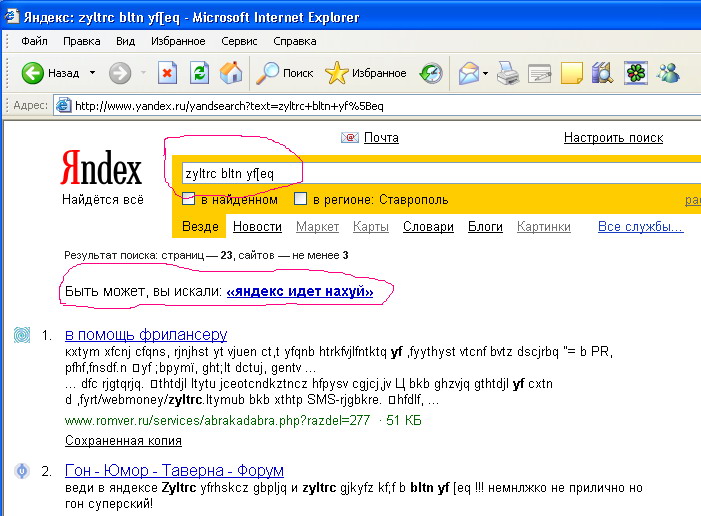Open the Research books toolbar icon
Image resolution: width=701 pixels, height=516 pixels.
click(603, 73)
